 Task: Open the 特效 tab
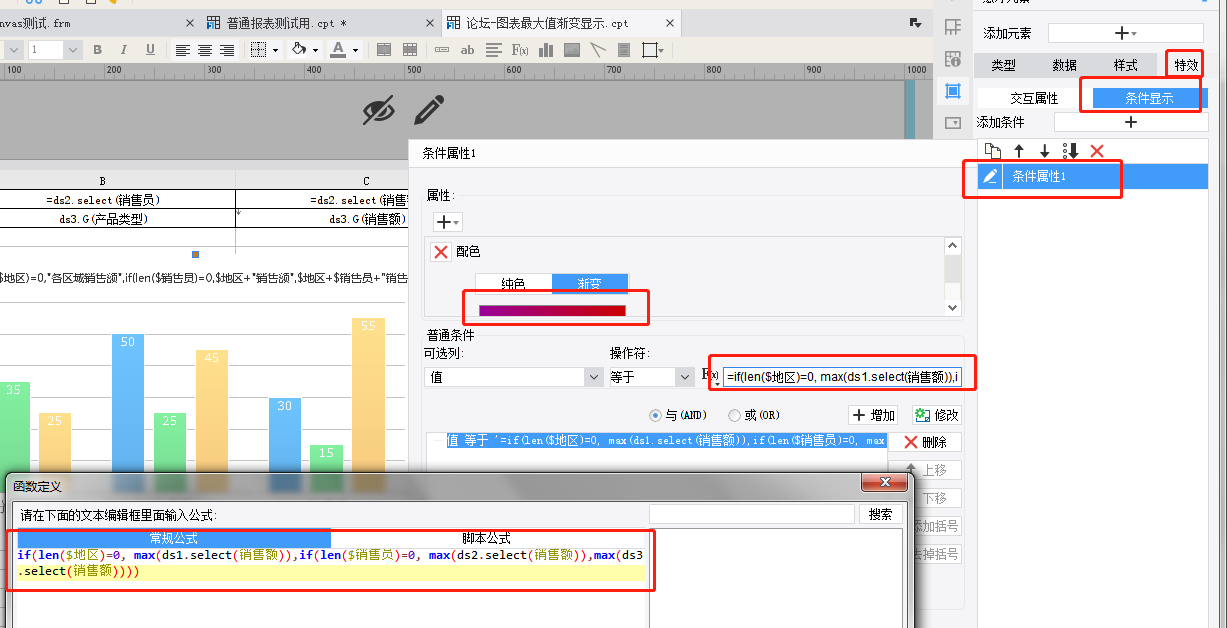pos(1185,65)
